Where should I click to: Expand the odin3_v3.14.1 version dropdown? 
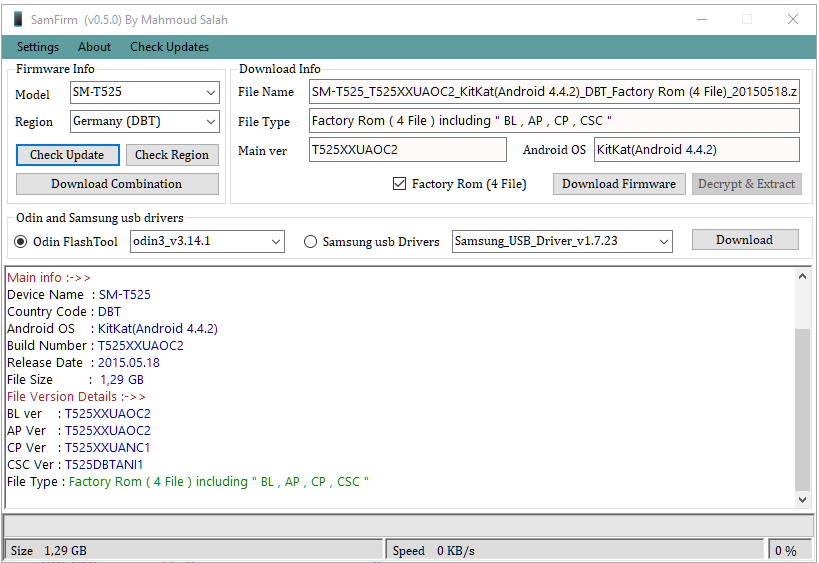point(207,241)
